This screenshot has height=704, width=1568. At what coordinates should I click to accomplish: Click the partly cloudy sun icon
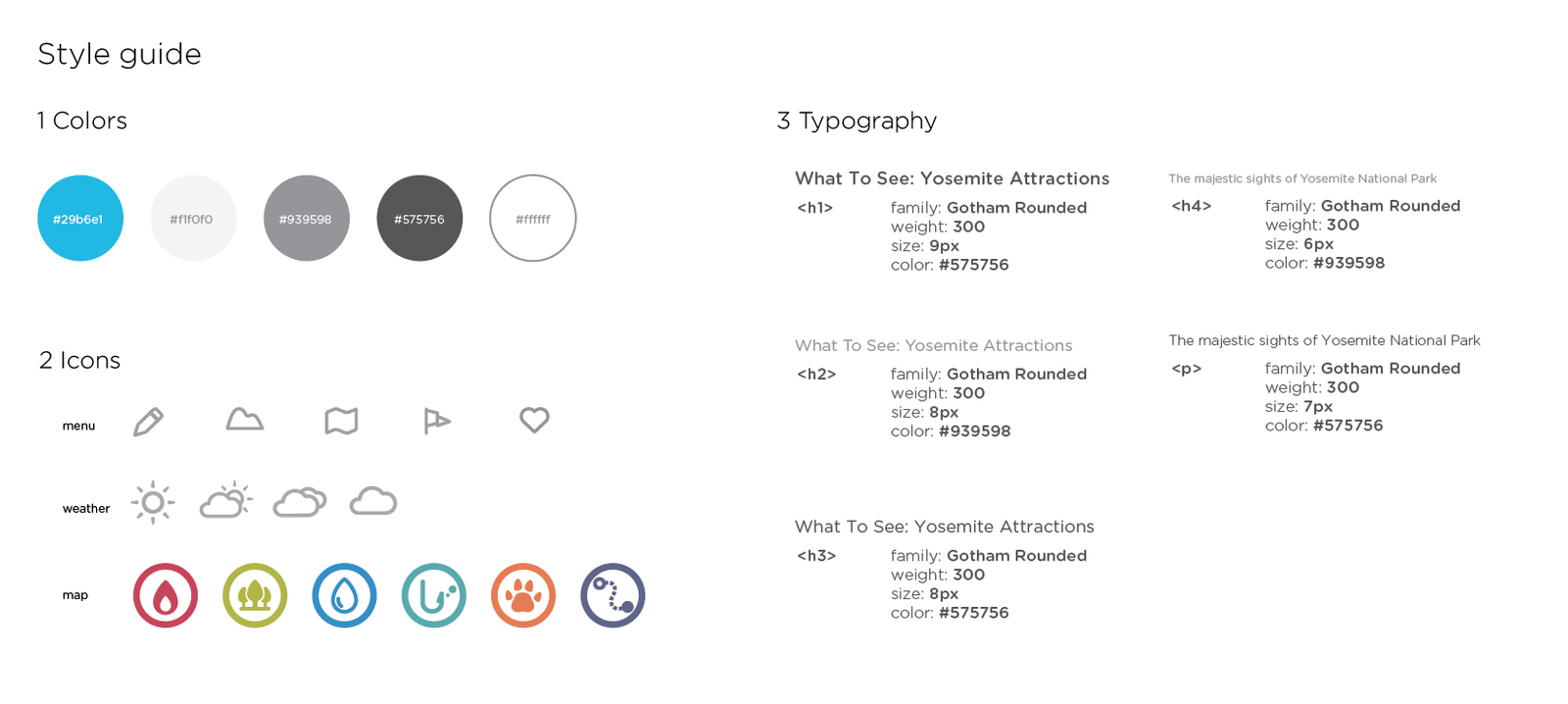226,500
